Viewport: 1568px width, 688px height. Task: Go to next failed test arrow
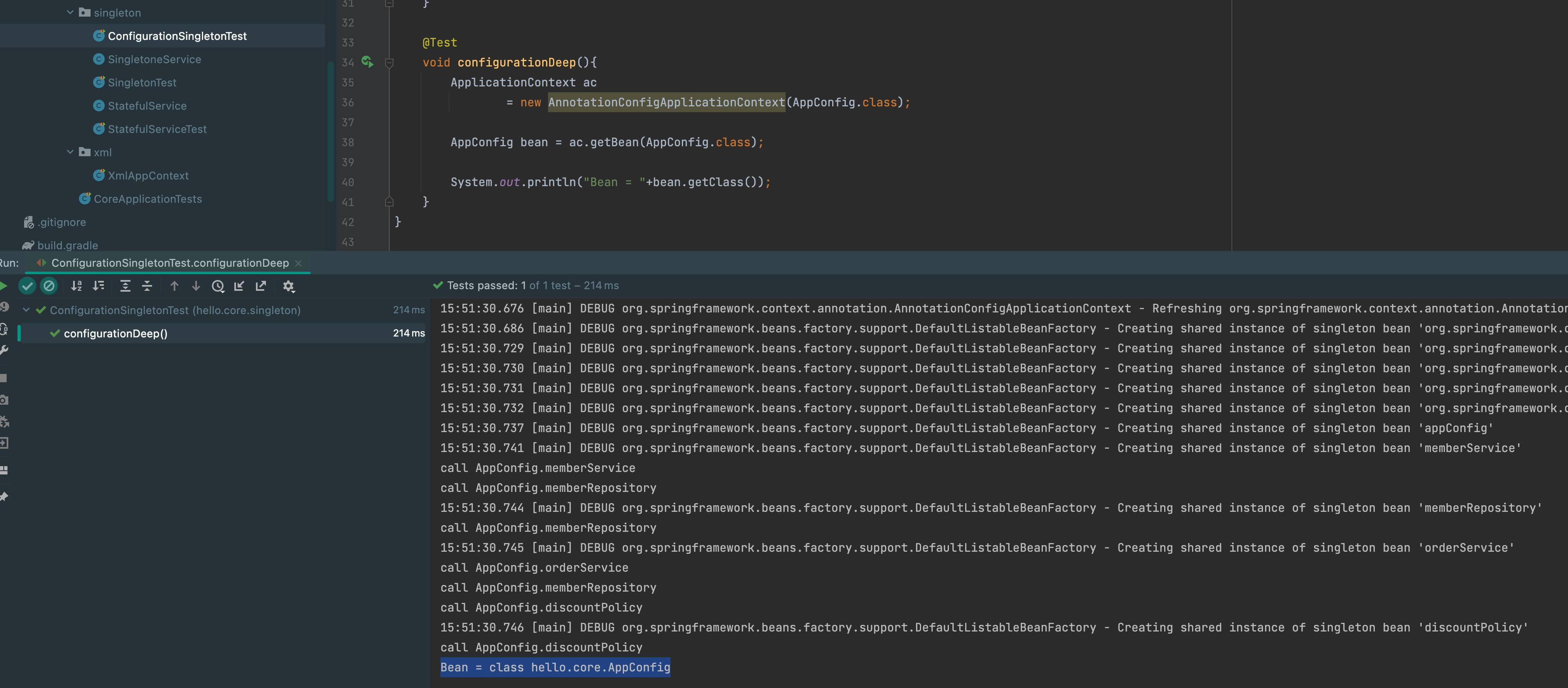coord(196,285)
